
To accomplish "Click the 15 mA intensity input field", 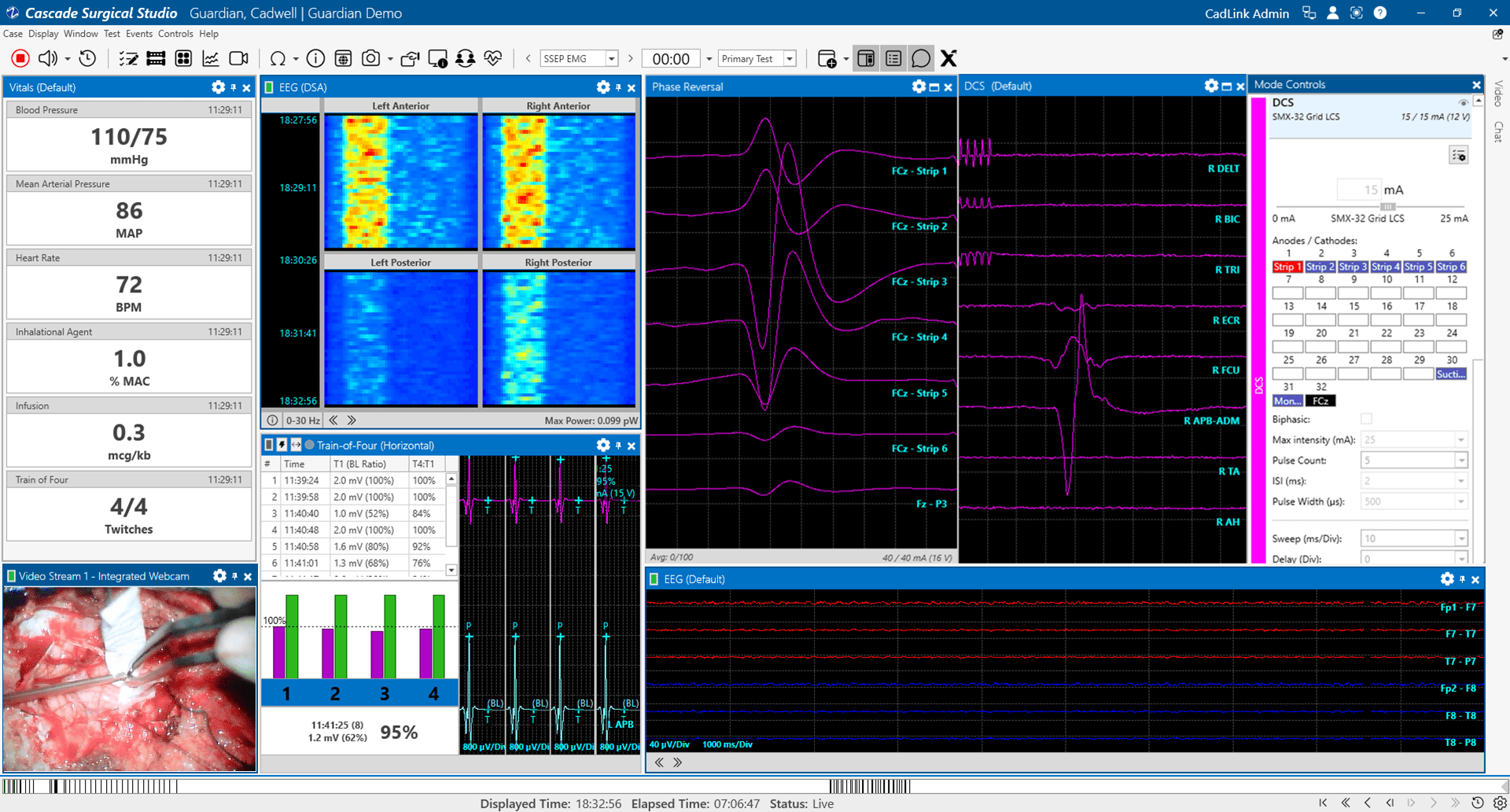I will pyautogui.click(x=1359, y=189).
